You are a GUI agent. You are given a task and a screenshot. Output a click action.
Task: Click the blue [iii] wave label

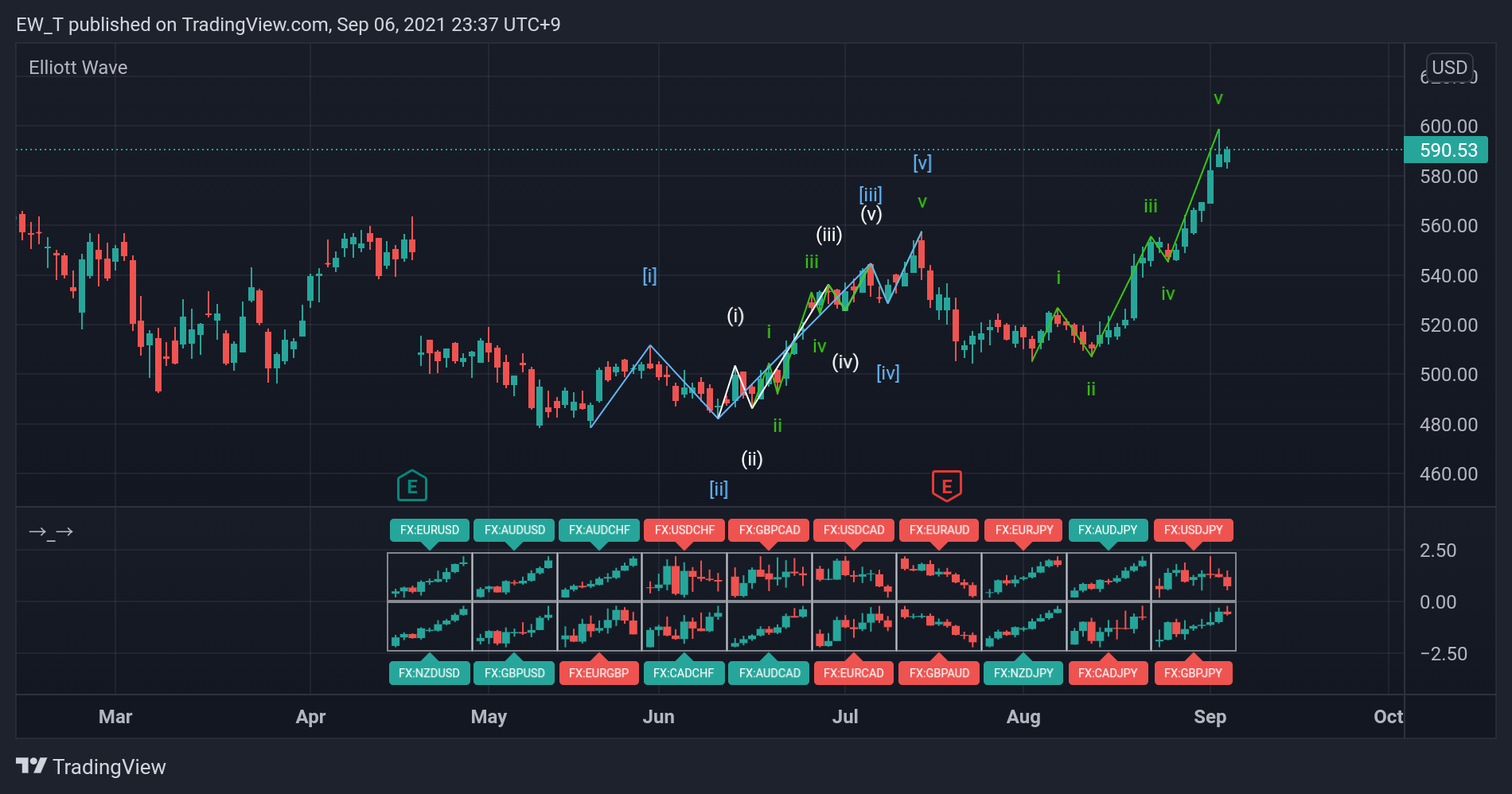[x=871, y=195]
